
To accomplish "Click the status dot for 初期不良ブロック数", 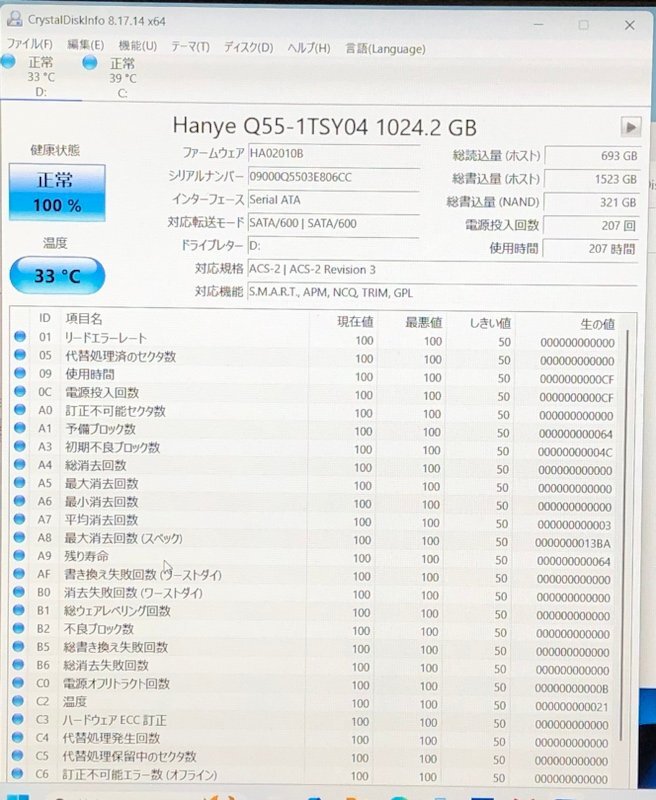I will [19, 446].
